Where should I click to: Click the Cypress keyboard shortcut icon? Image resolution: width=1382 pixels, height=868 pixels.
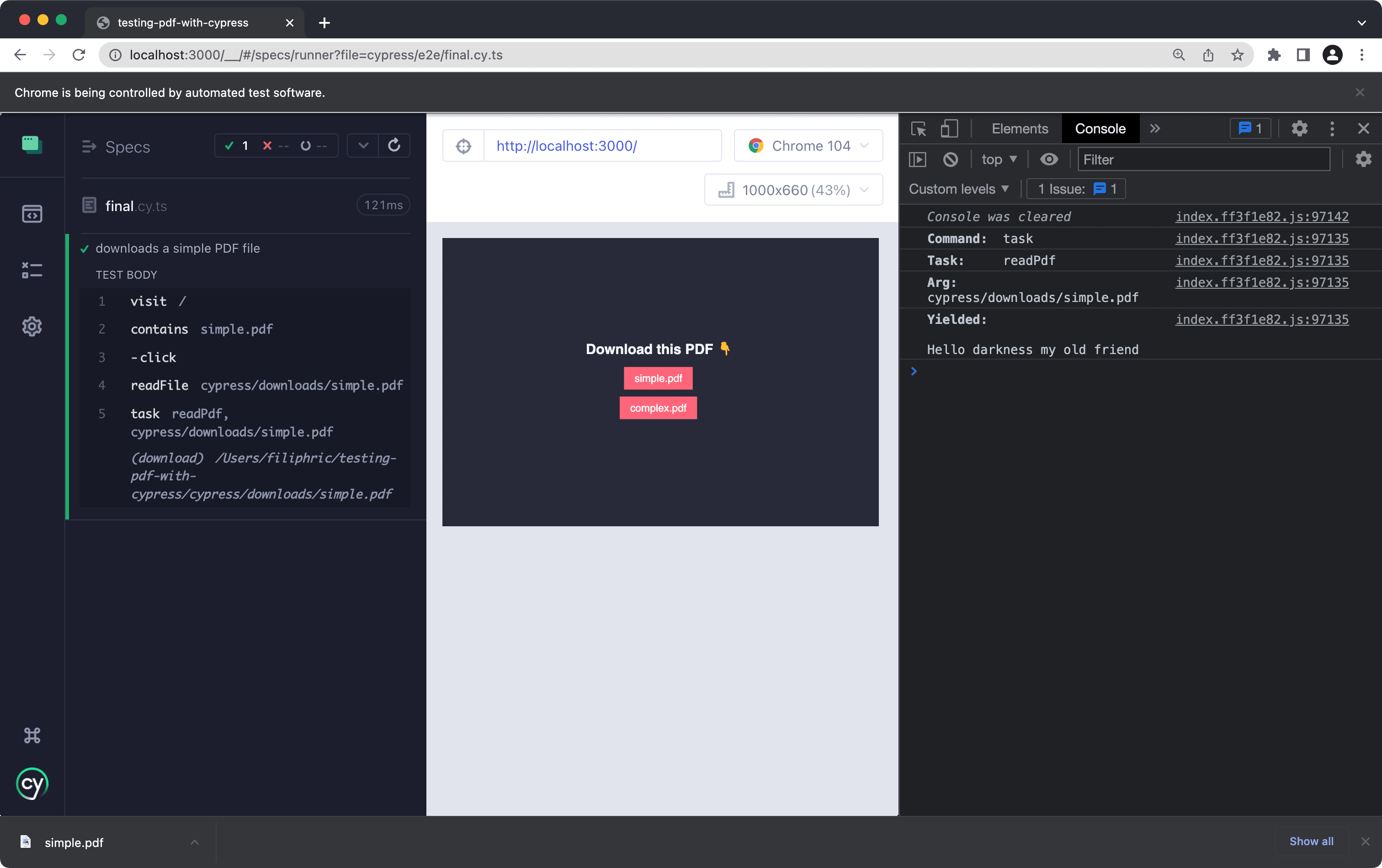[31, 735]
